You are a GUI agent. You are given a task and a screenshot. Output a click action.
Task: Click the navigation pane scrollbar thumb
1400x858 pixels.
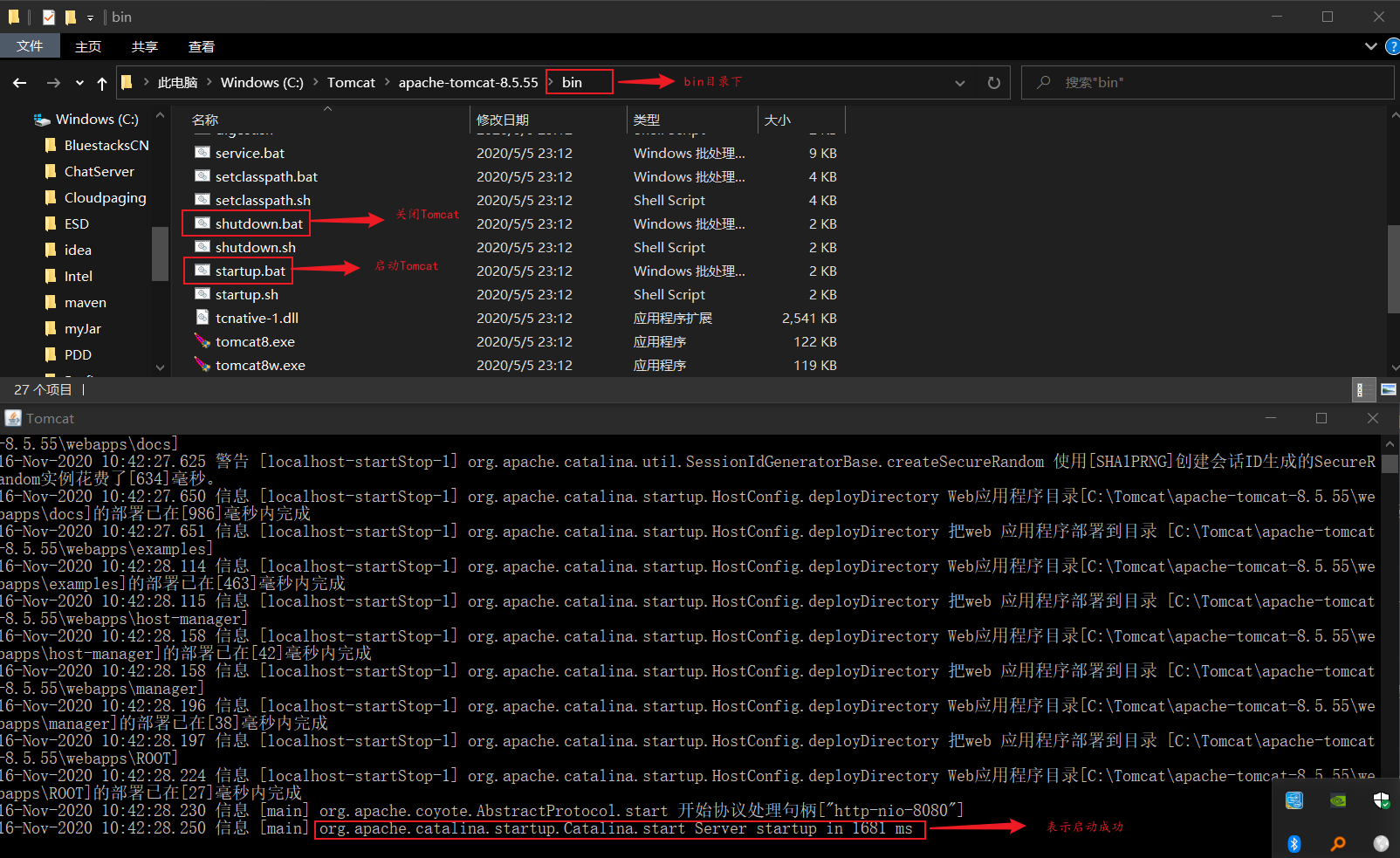coord(159,254)
